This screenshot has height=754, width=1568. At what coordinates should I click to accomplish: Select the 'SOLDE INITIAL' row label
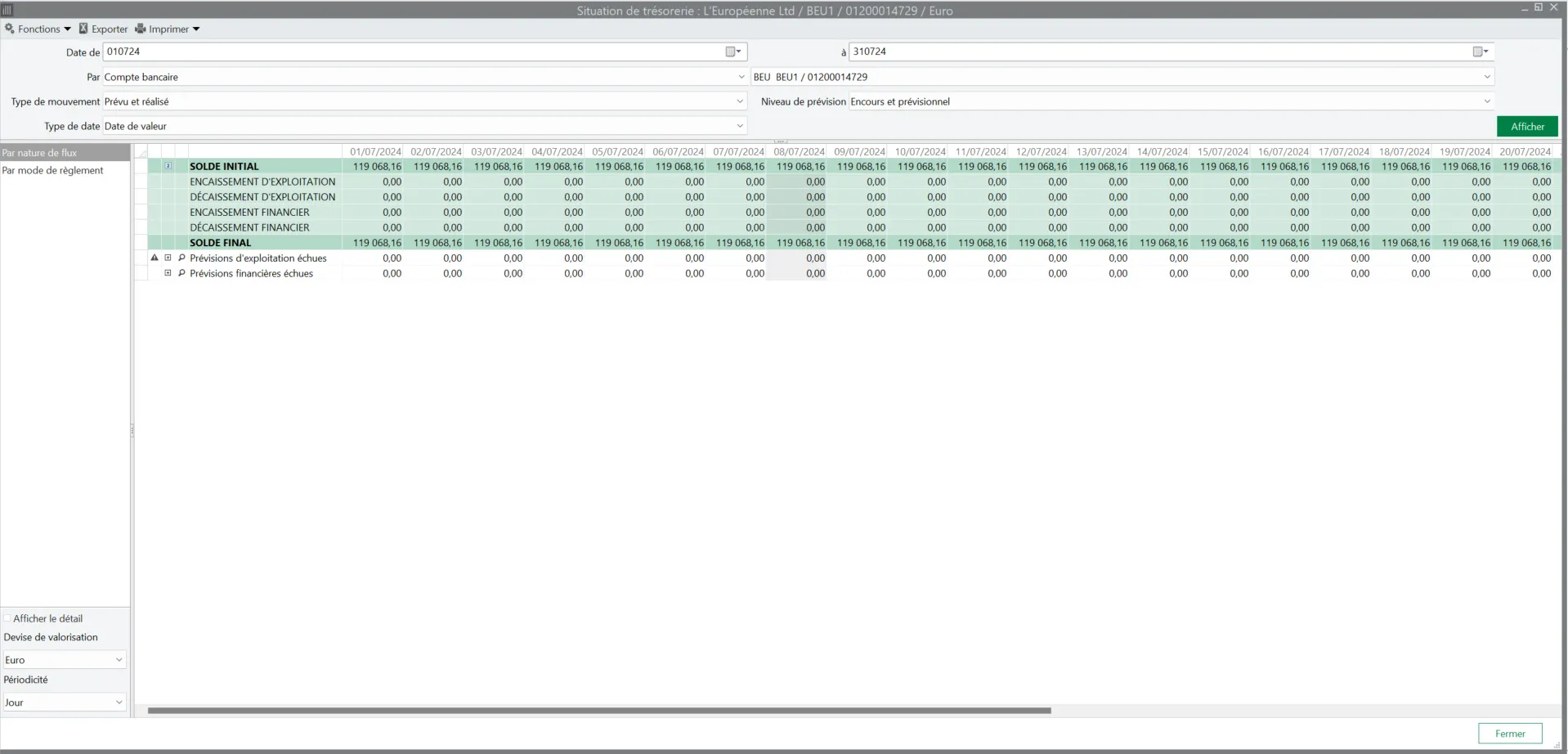pyautogui.click(x=224, y=166)
